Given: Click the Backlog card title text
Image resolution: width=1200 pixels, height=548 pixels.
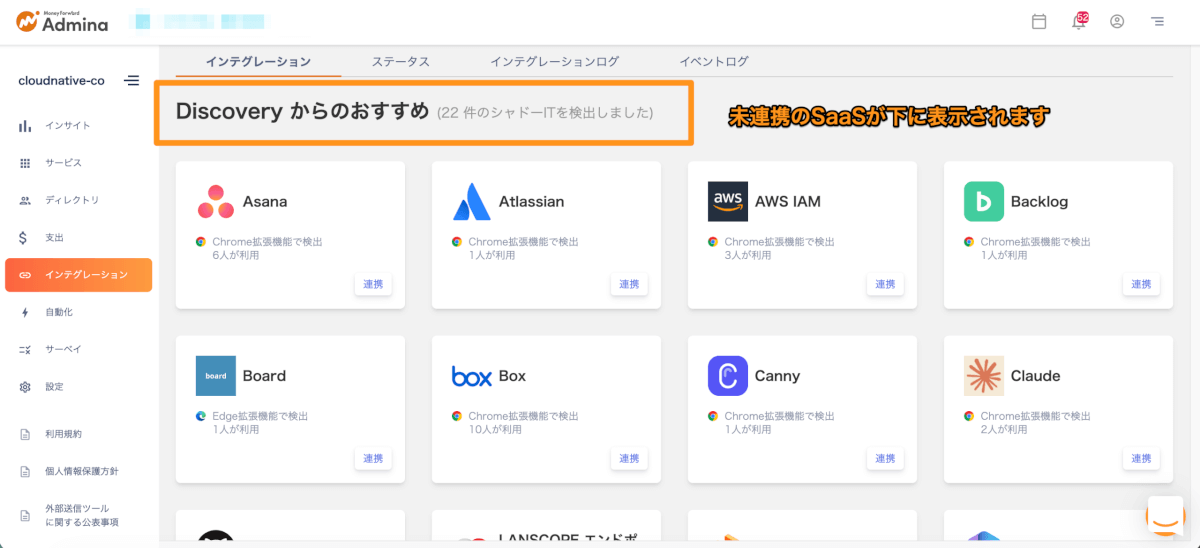Looking at the screenshot, I should tap(1039, 201).
